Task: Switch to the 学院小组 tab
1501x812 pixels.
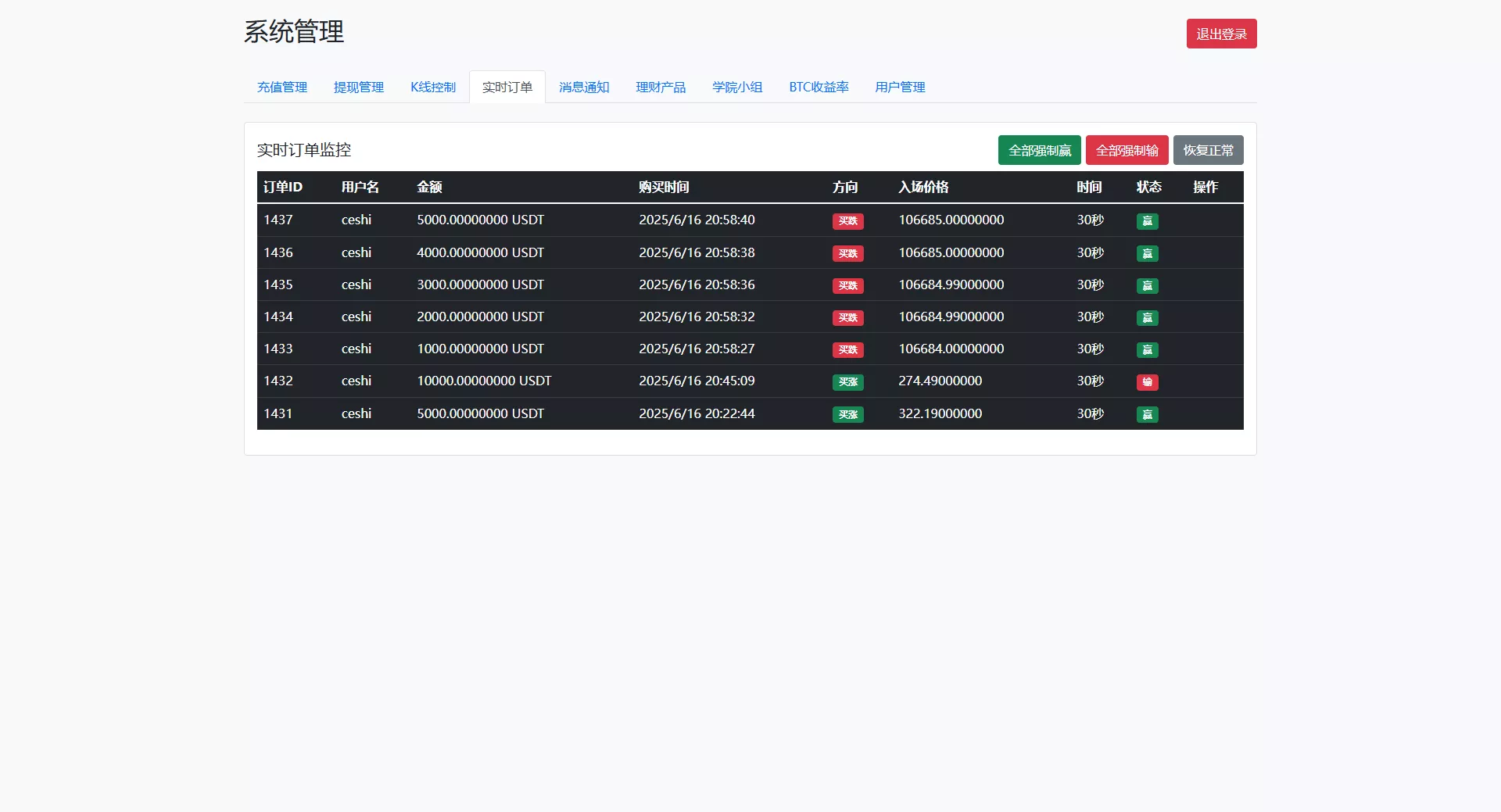Action: click(x=736, y=88)
